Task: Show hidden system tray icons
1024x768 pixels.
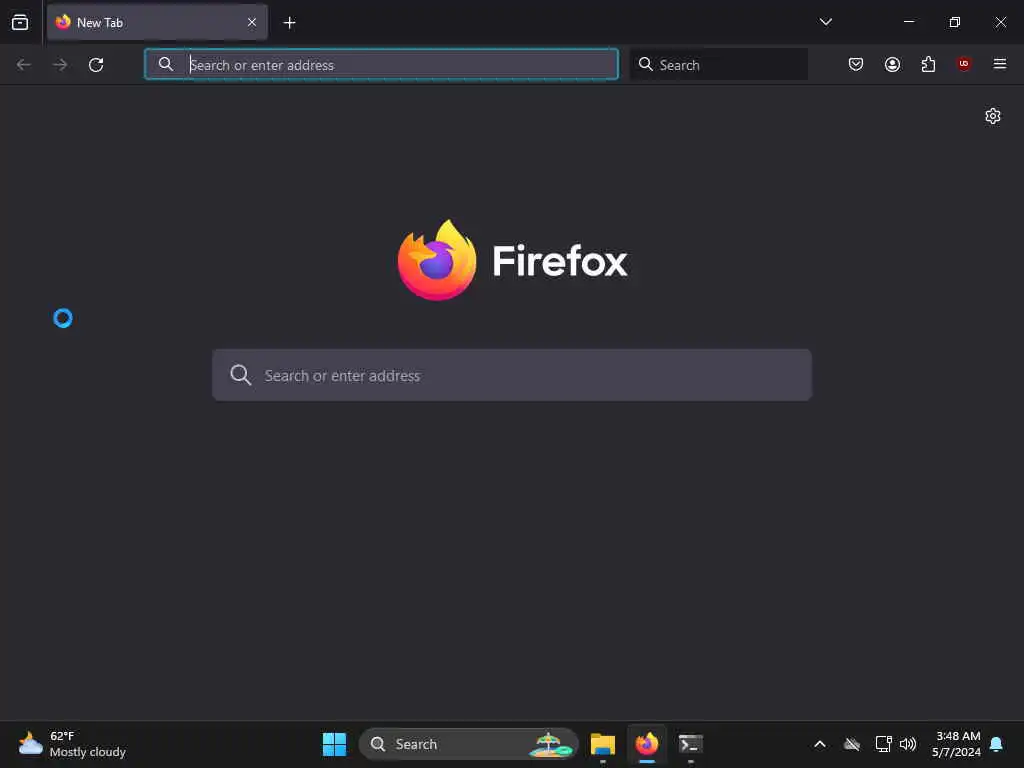Action: (820, 744)
